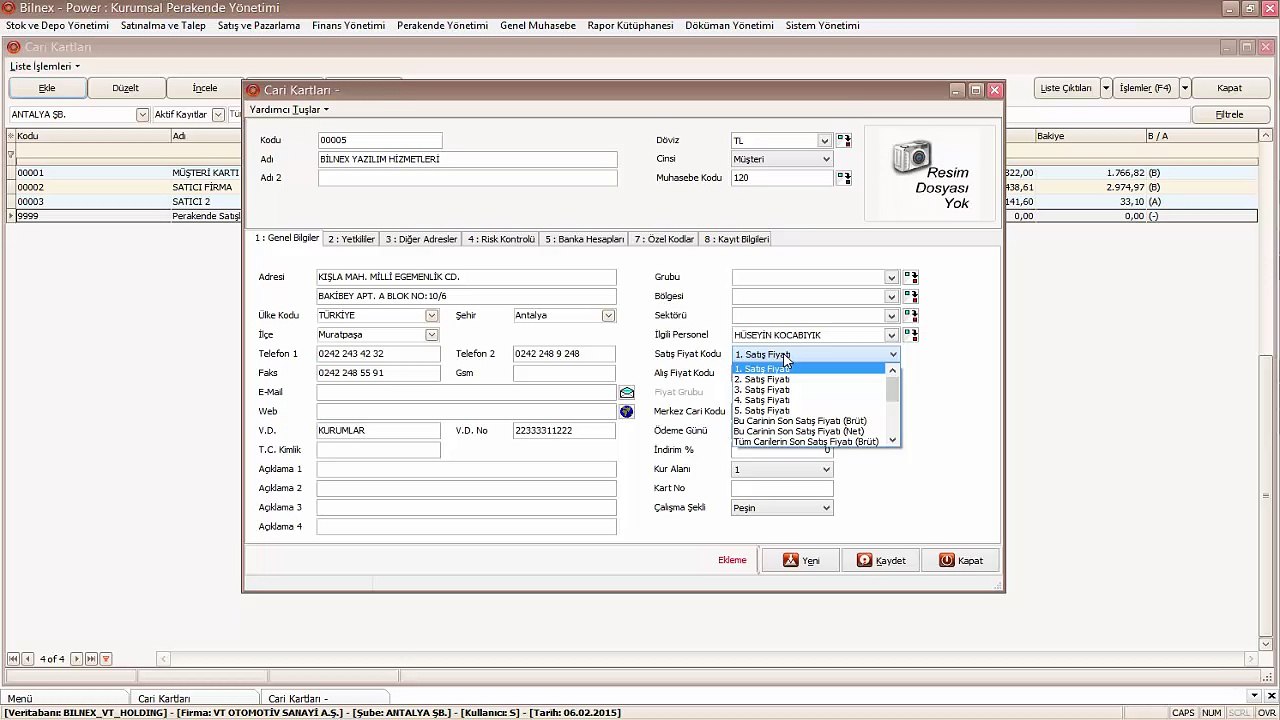Switch to 3 : Diğer Adresler tab
Image resolution: width=1280 pixels, height=720 pixels.
(421, 239)
